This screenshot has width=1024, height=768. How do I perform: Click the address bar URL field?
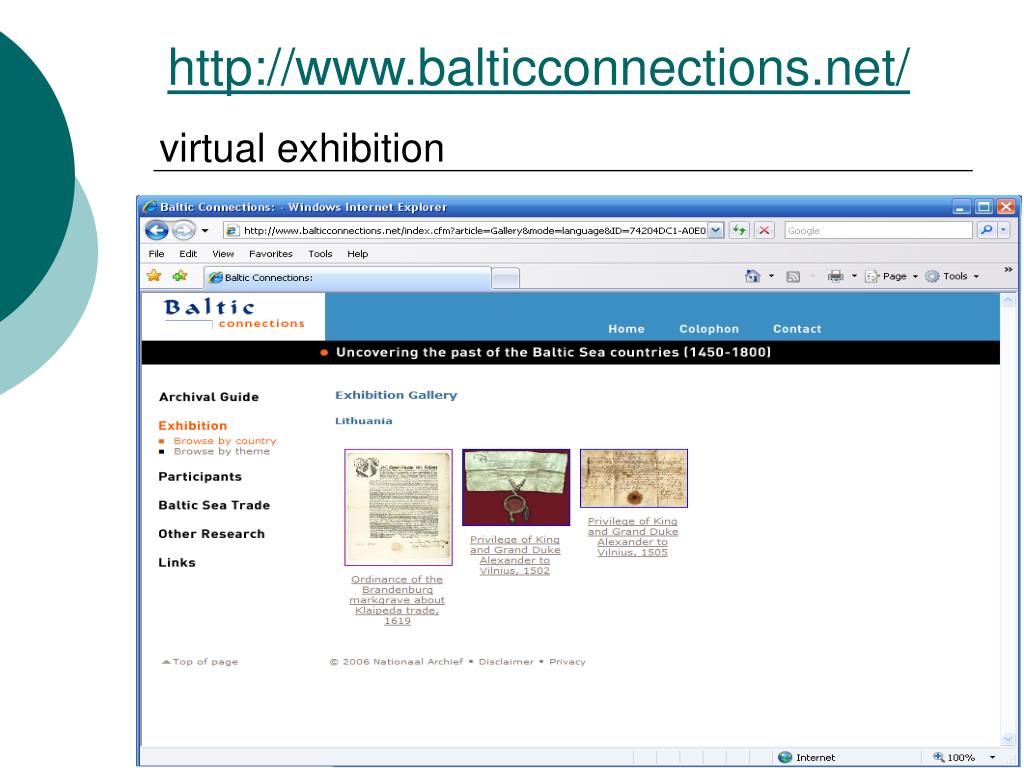(466, 231)
